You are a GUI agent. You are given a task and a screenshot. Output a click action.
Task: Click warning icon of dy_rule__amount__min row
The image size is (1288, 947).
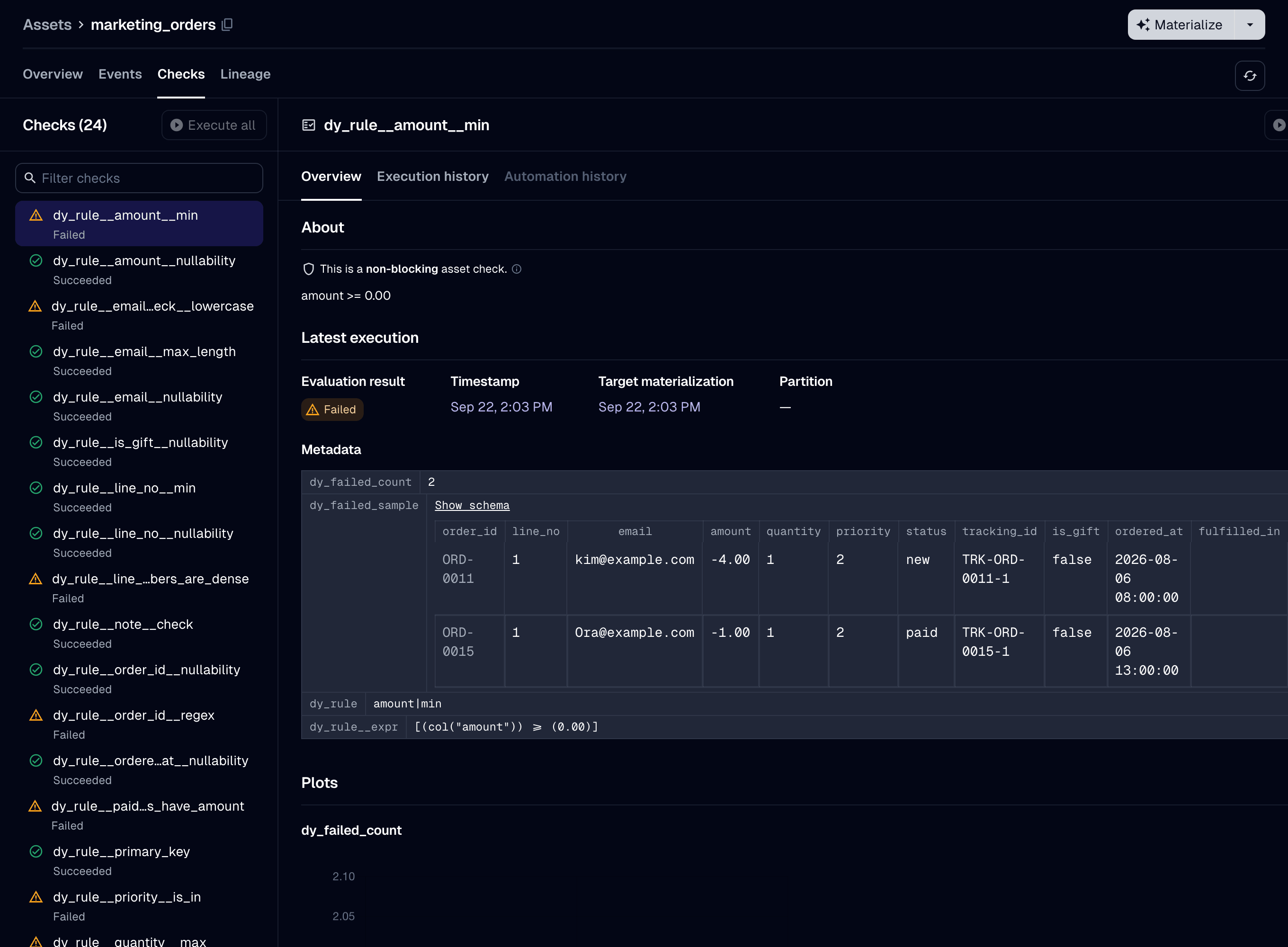pos(36,215)
